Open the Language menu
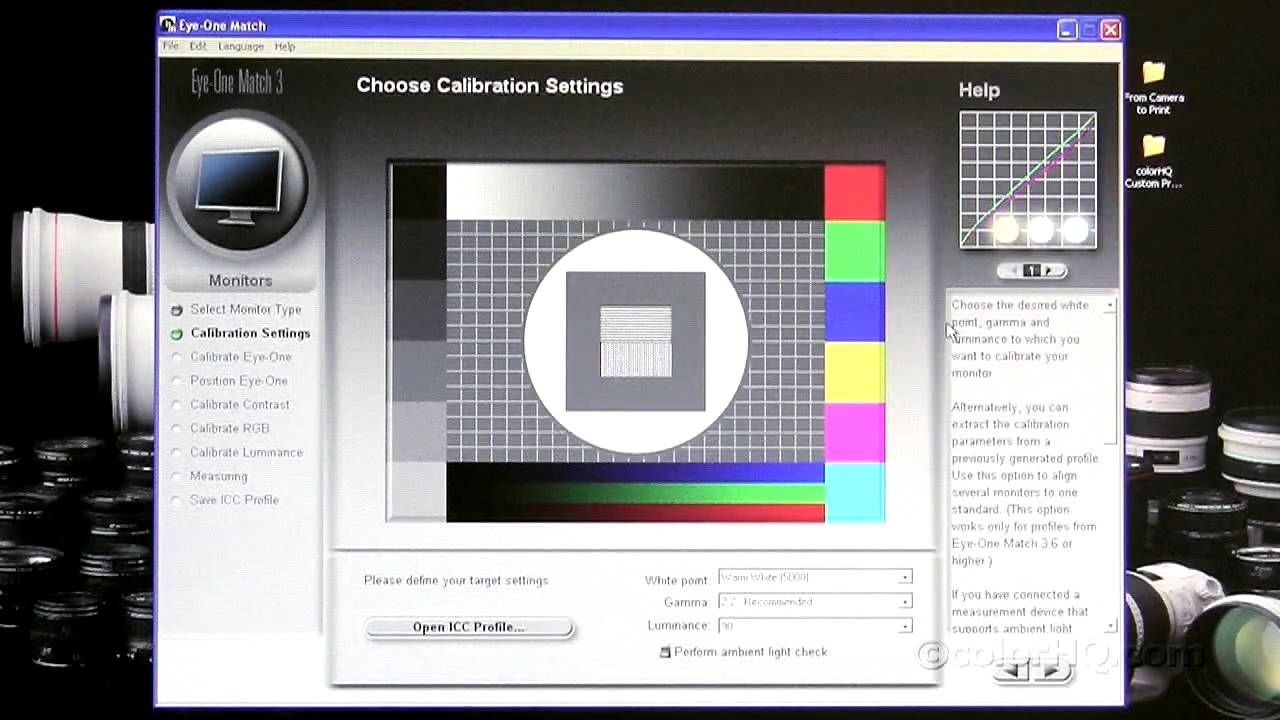Image resolution: width=1280 pixels, height=720 pixels. point(241,46)
